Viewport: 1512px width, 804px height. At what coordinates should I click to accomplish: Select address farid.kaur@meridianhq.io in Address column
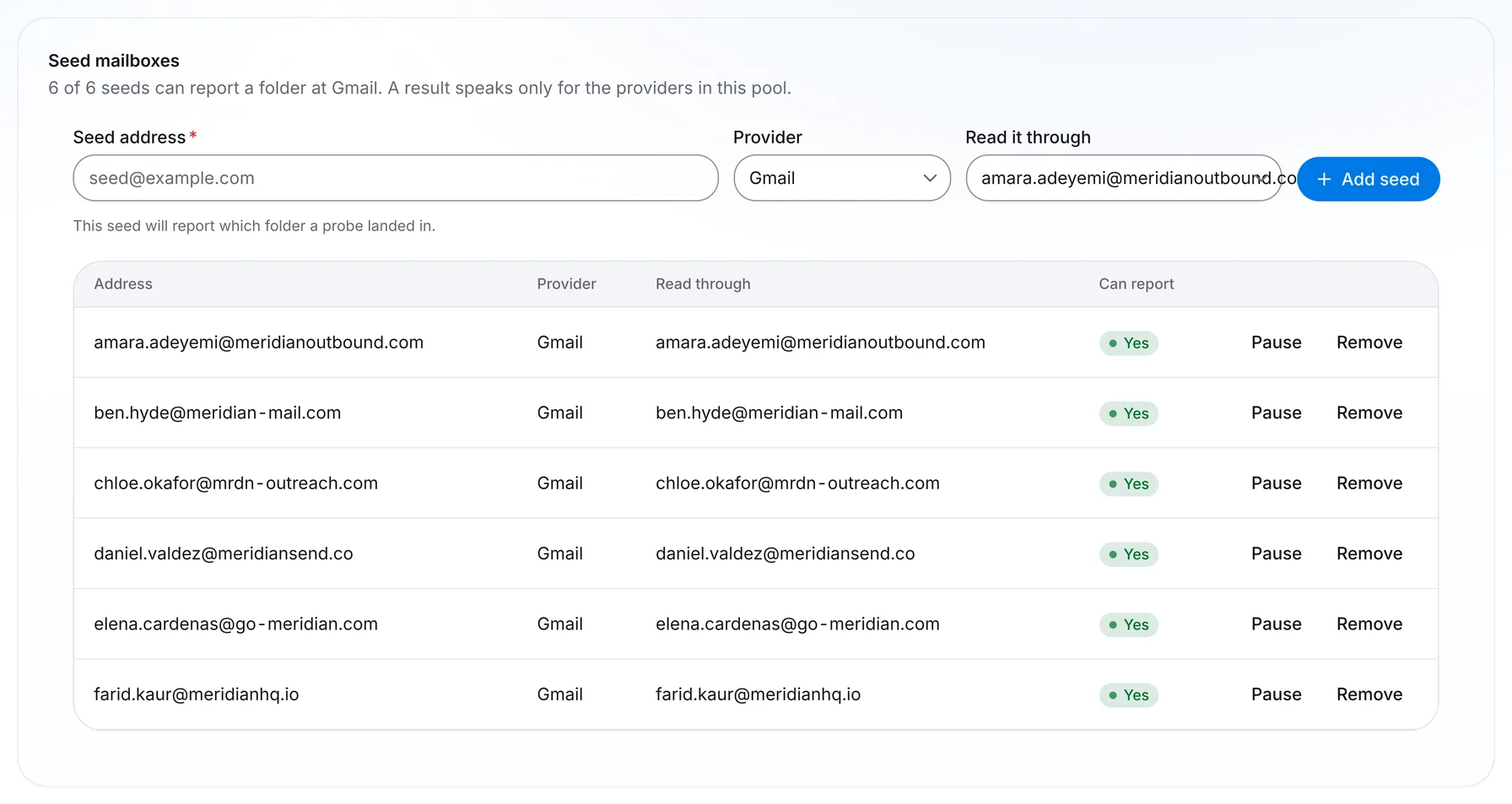point(196,694)
